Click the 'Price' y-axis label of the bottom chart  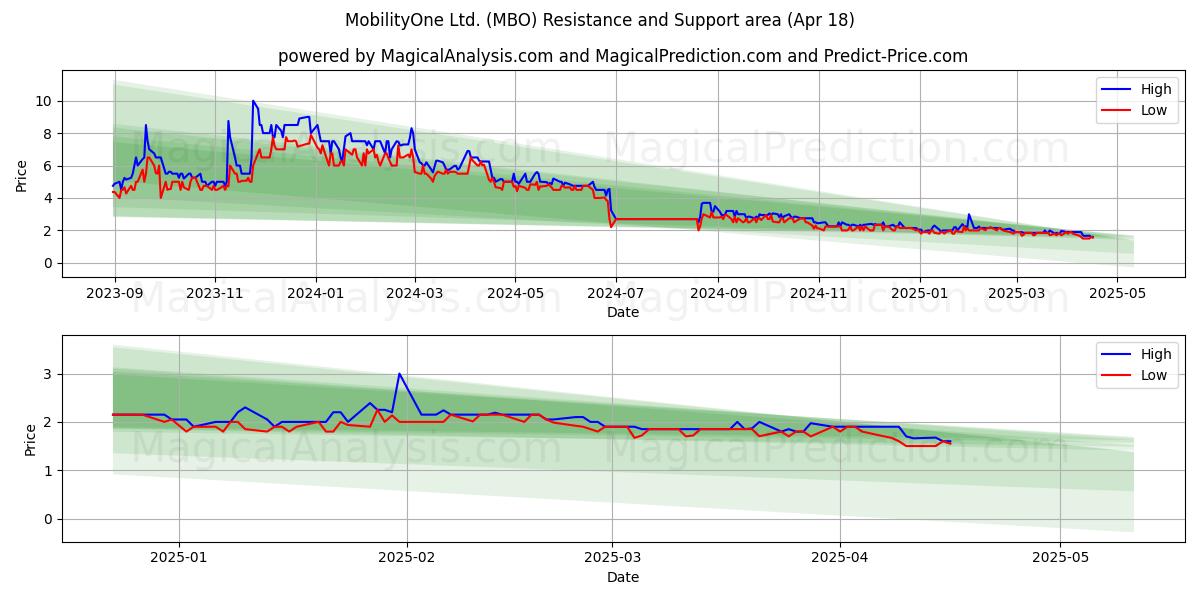coord(30,439)
